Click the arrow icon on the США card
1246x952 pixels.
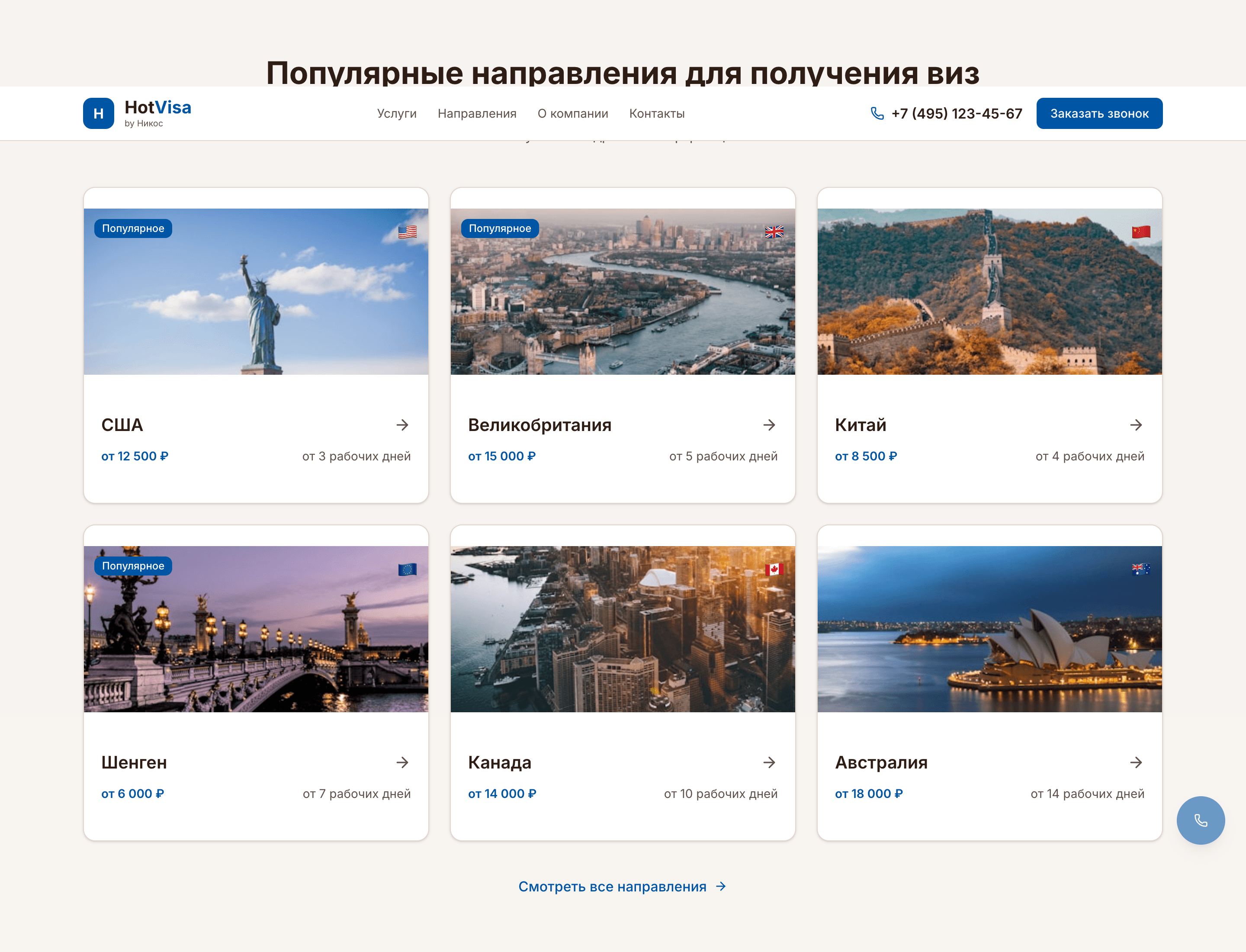(402, 425)
